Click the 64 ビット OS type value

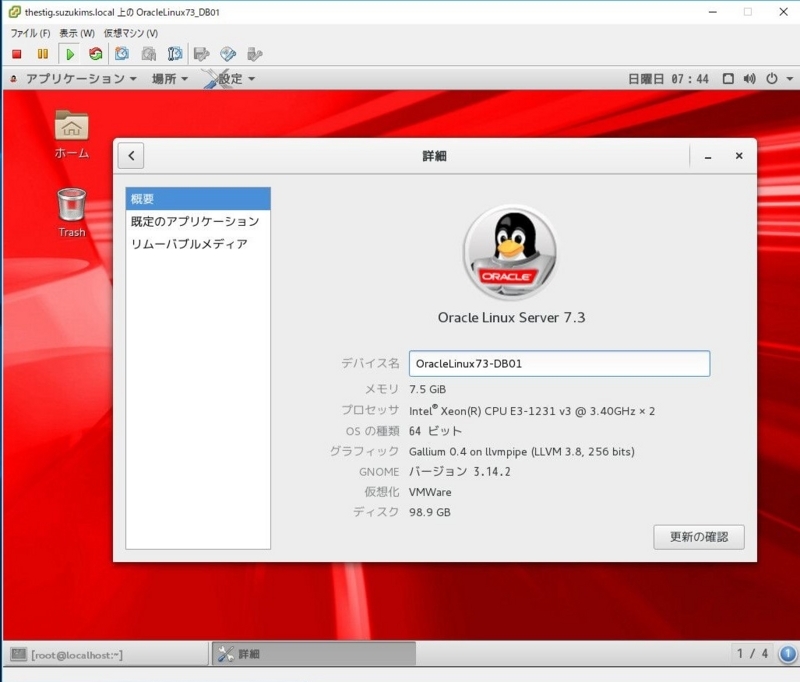click(435, 431)
